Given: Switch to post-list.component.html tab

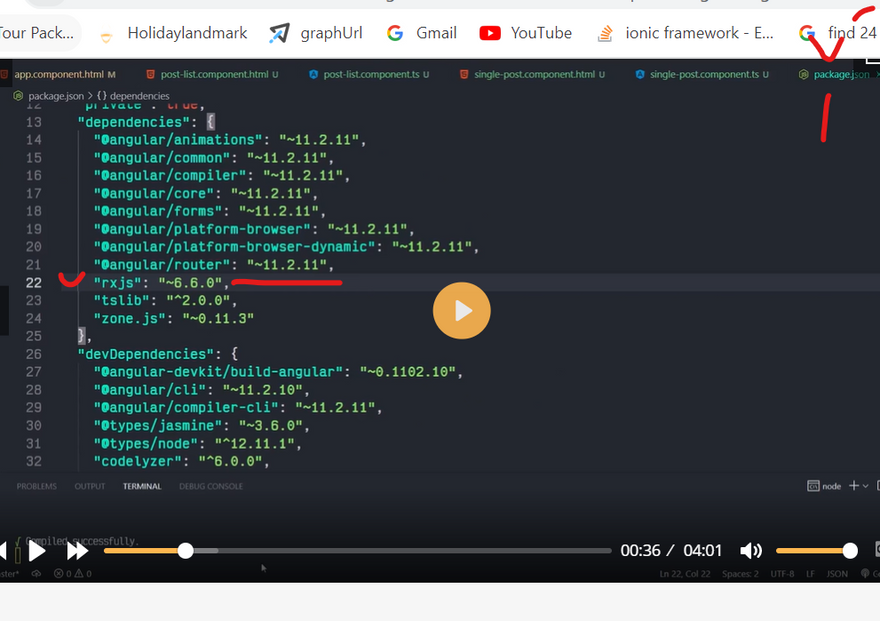Looking at the screenshot, I should (212, 74).
